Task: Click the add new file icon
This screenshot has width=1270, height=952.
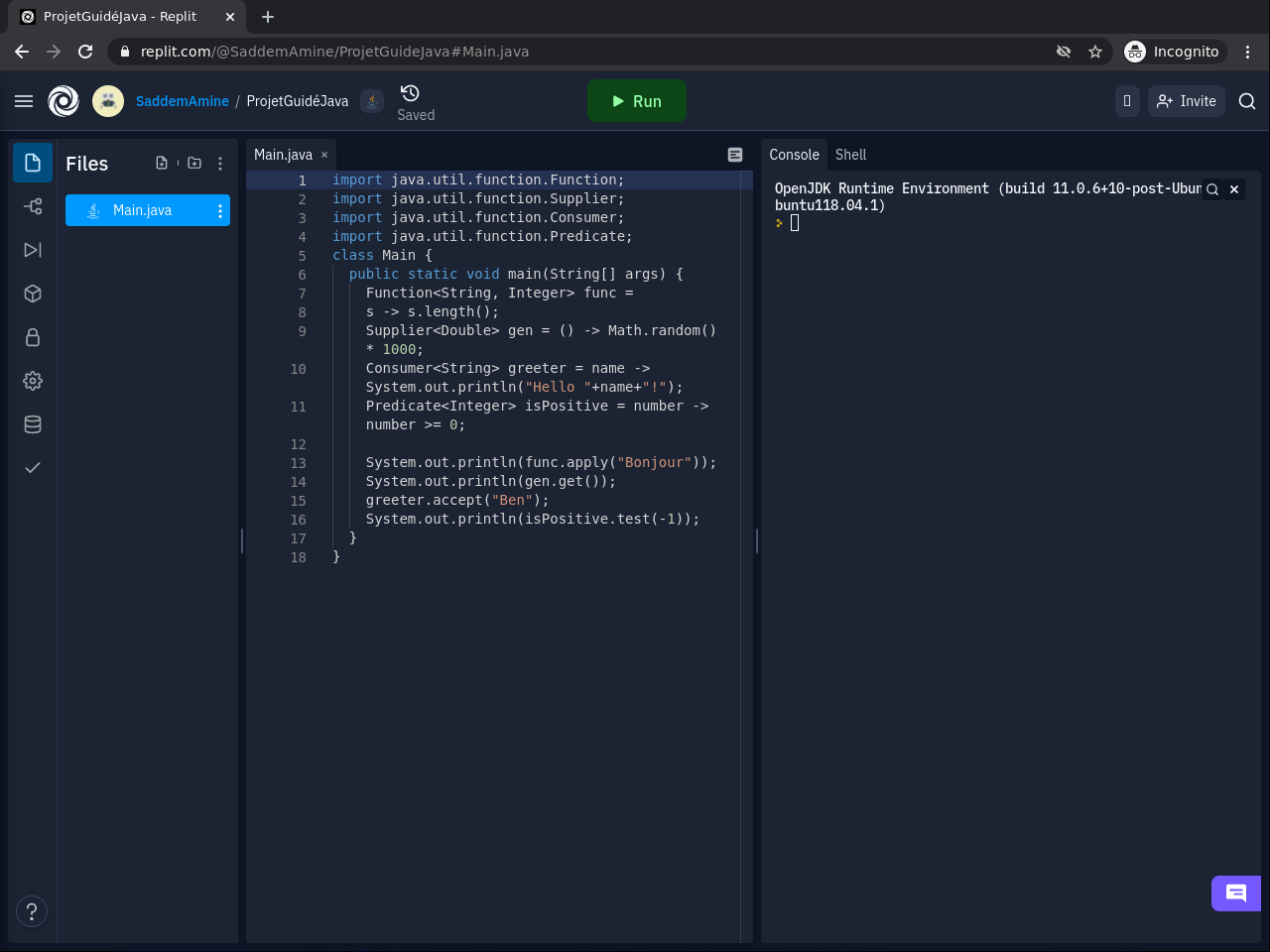Action: click(x=162, y=164)
